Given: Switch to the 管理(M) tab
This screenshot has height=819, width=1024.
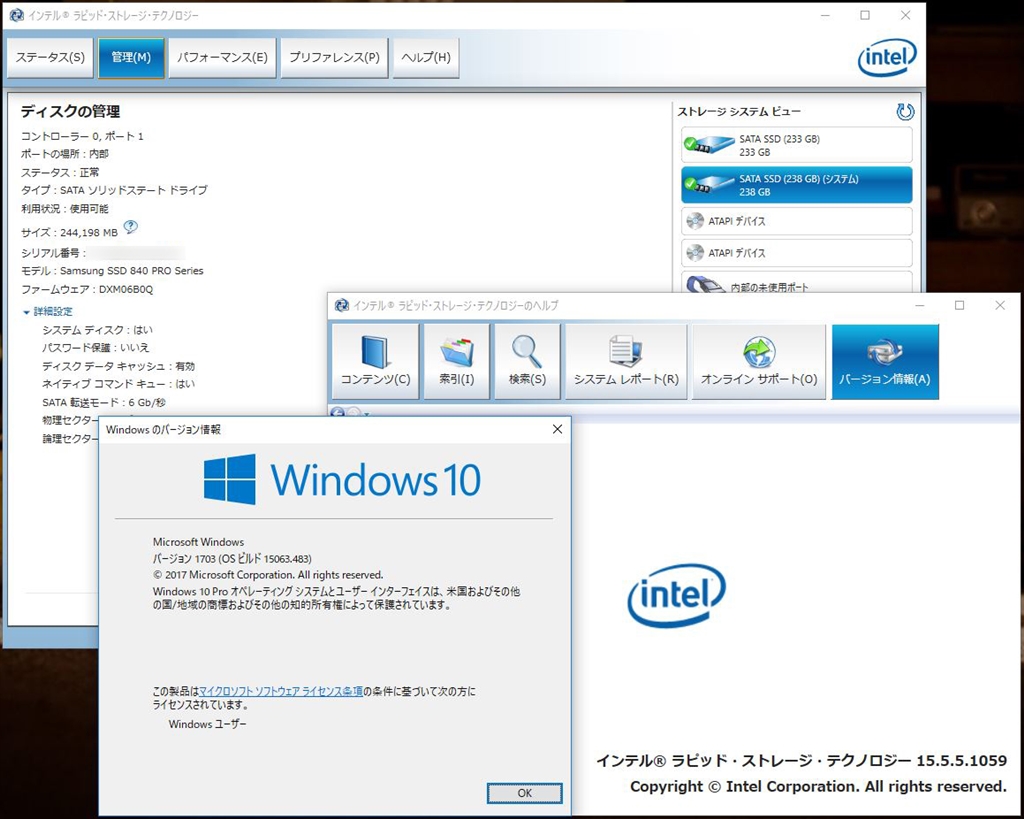Looking at the screenshot, I should point(131,57).
